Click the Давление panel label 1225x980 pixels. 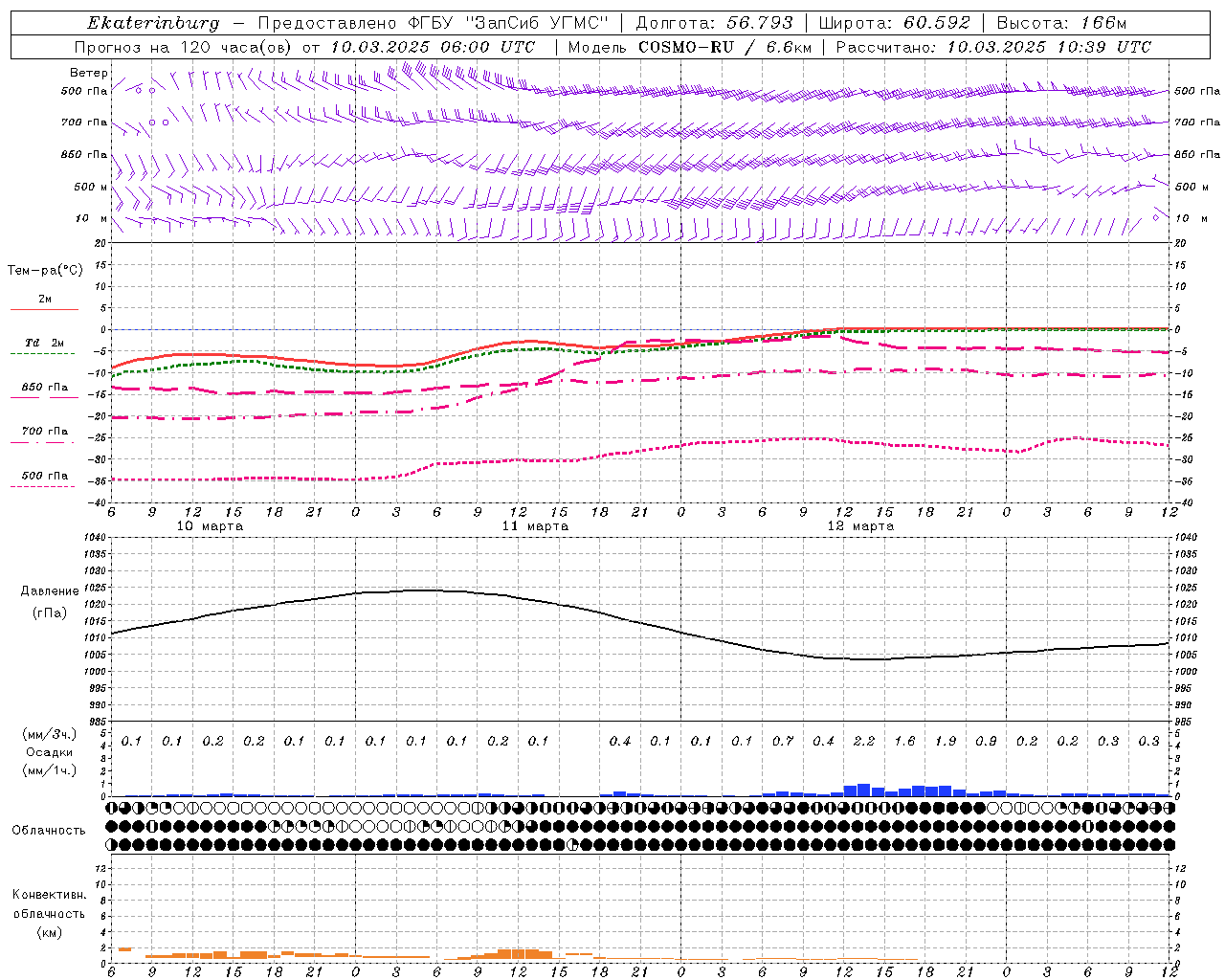pyautogui.click(x=50, y=591)
